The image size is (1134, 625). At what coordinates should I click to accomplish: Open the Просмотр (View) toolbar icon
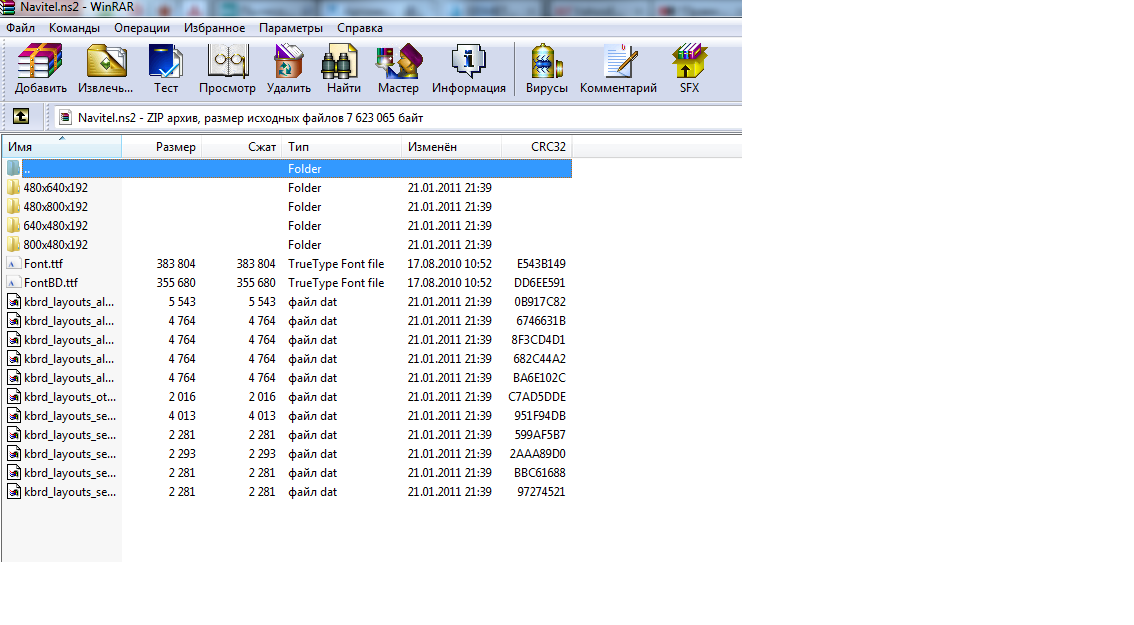[227, 68]
